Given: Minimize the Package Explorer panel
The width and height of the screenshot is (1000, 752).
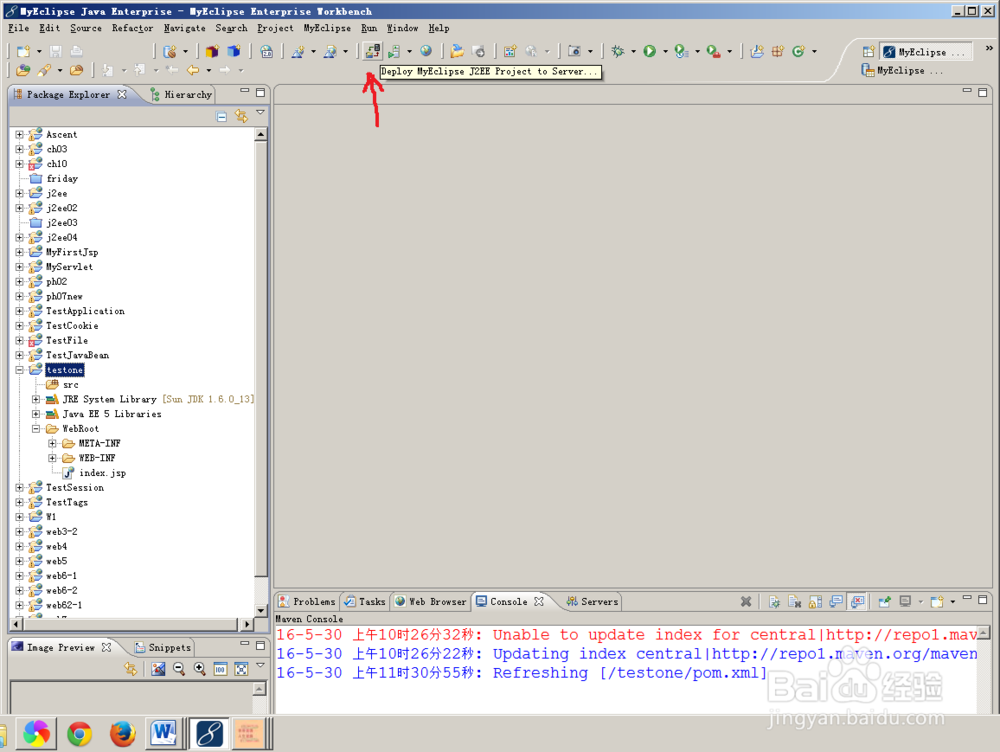Looking at the screenshot, I should 244,91.
